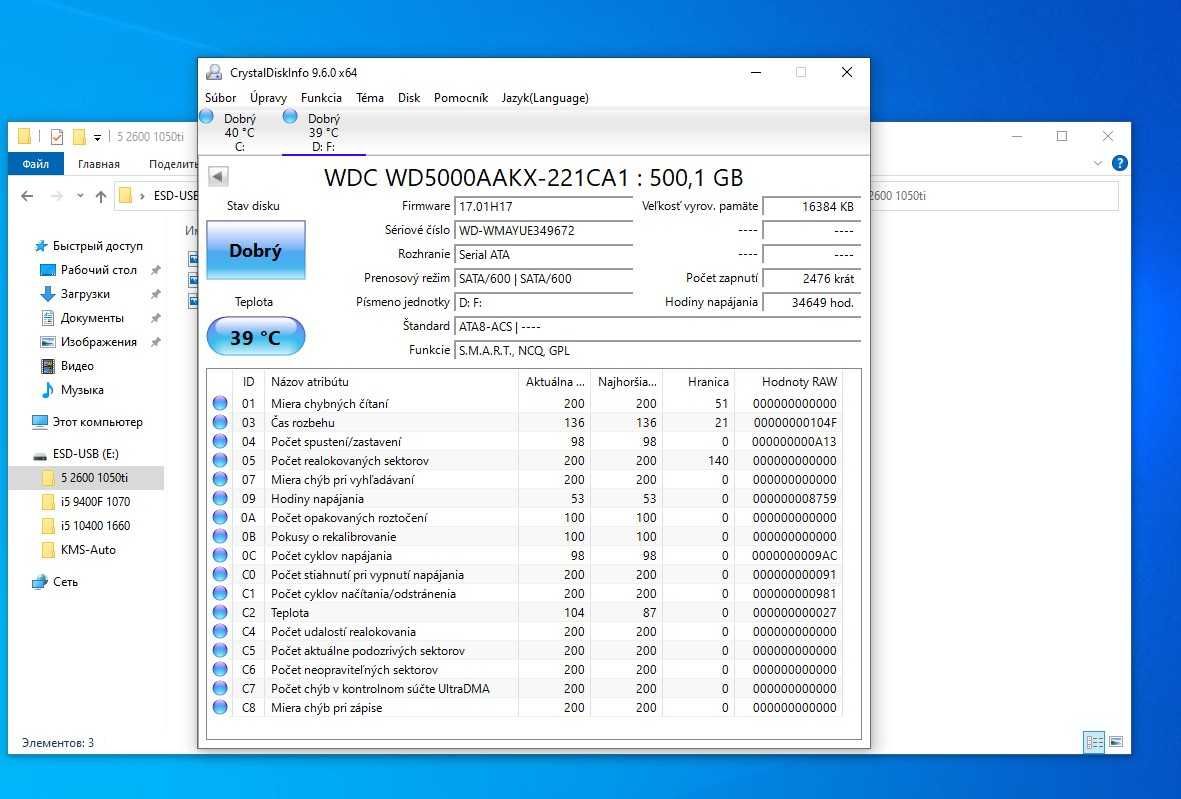Image resolution: width=1181 pixels, height=799 pixels.
Task: Select Počet chýb v kontrolnom súčte UltraDMA row
Action: 524,688
